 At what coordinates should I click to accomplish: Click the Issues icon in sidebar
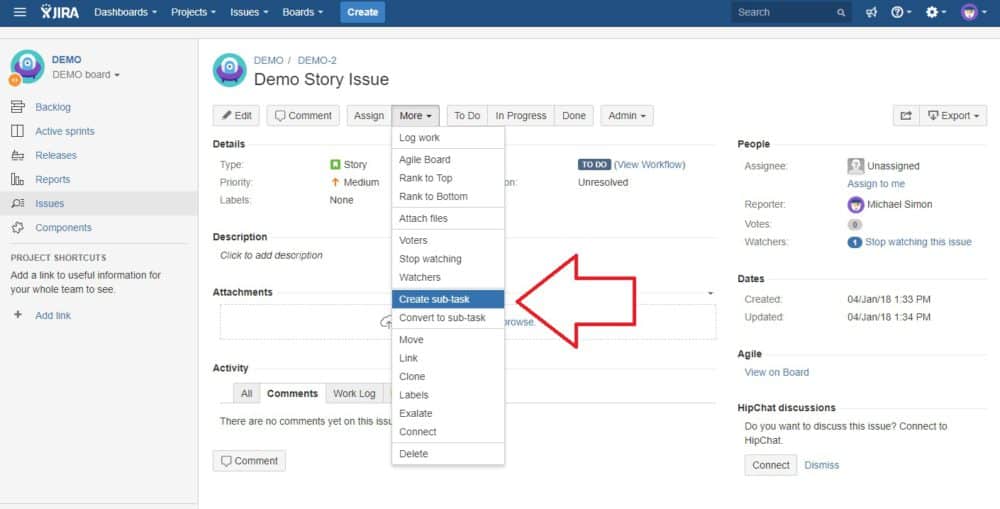[x=18, y=203]
